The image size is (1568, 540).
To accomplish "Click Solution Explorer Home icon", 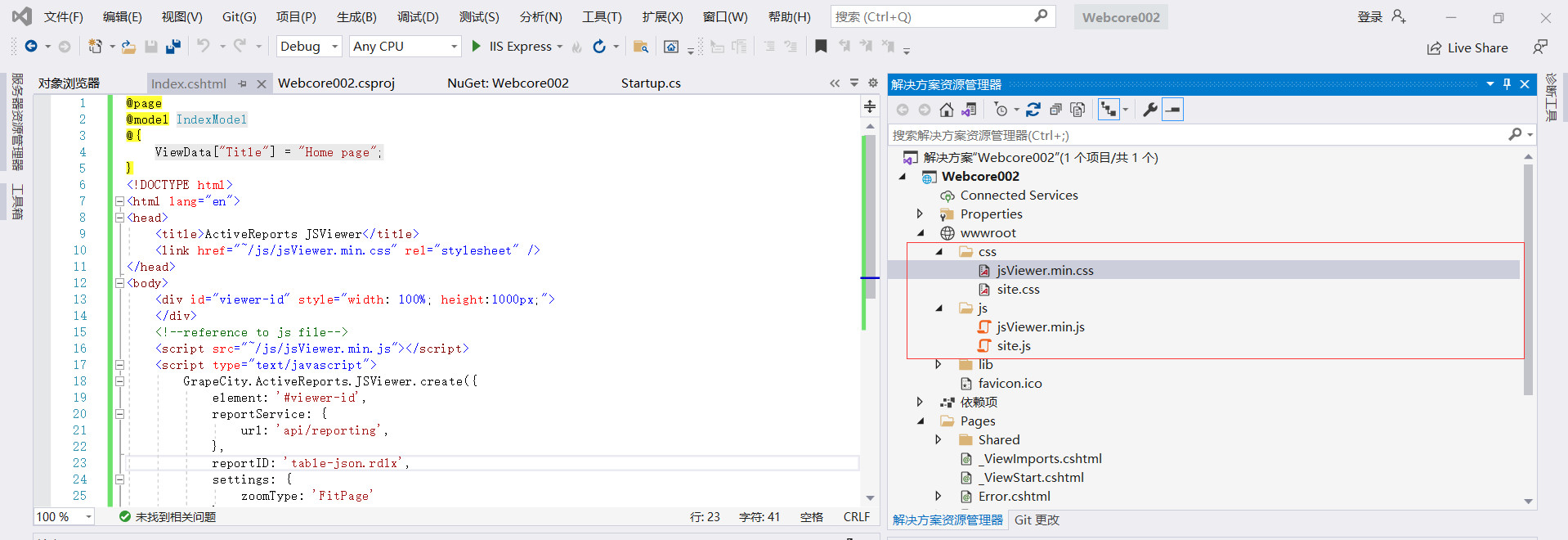I will coord(947,110).
